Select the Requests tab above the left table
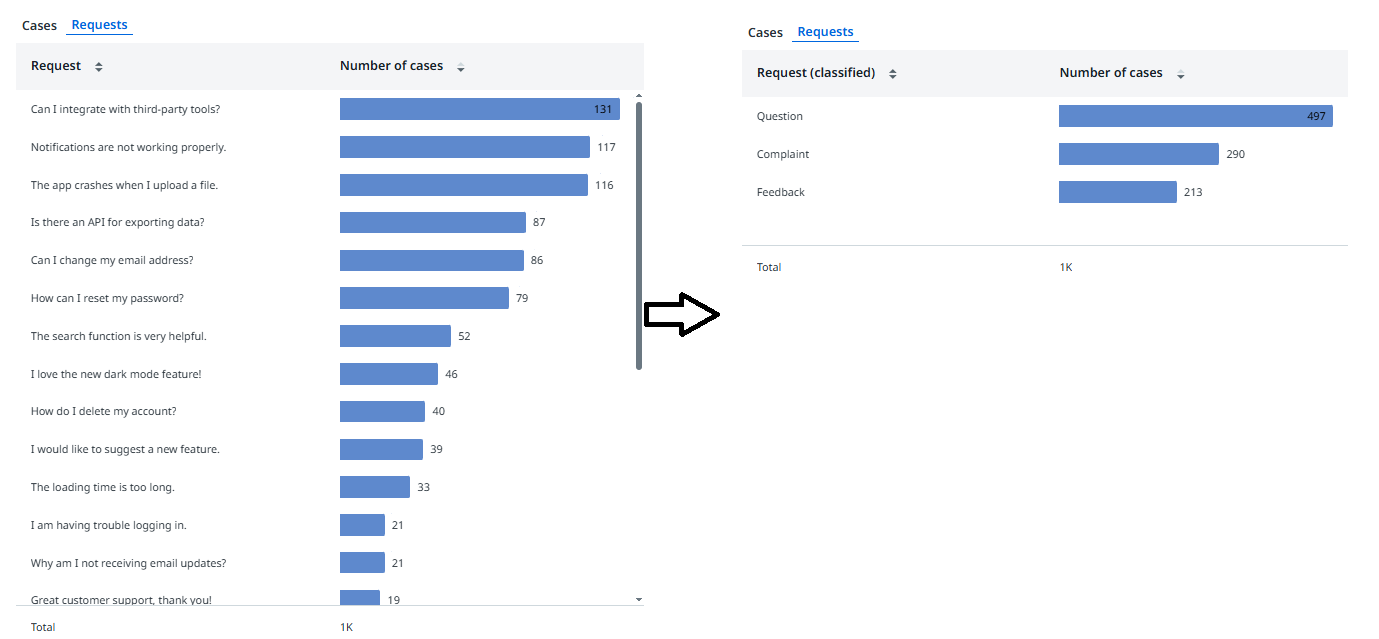Screen dimensions: 1379x639 coord(100,25)
